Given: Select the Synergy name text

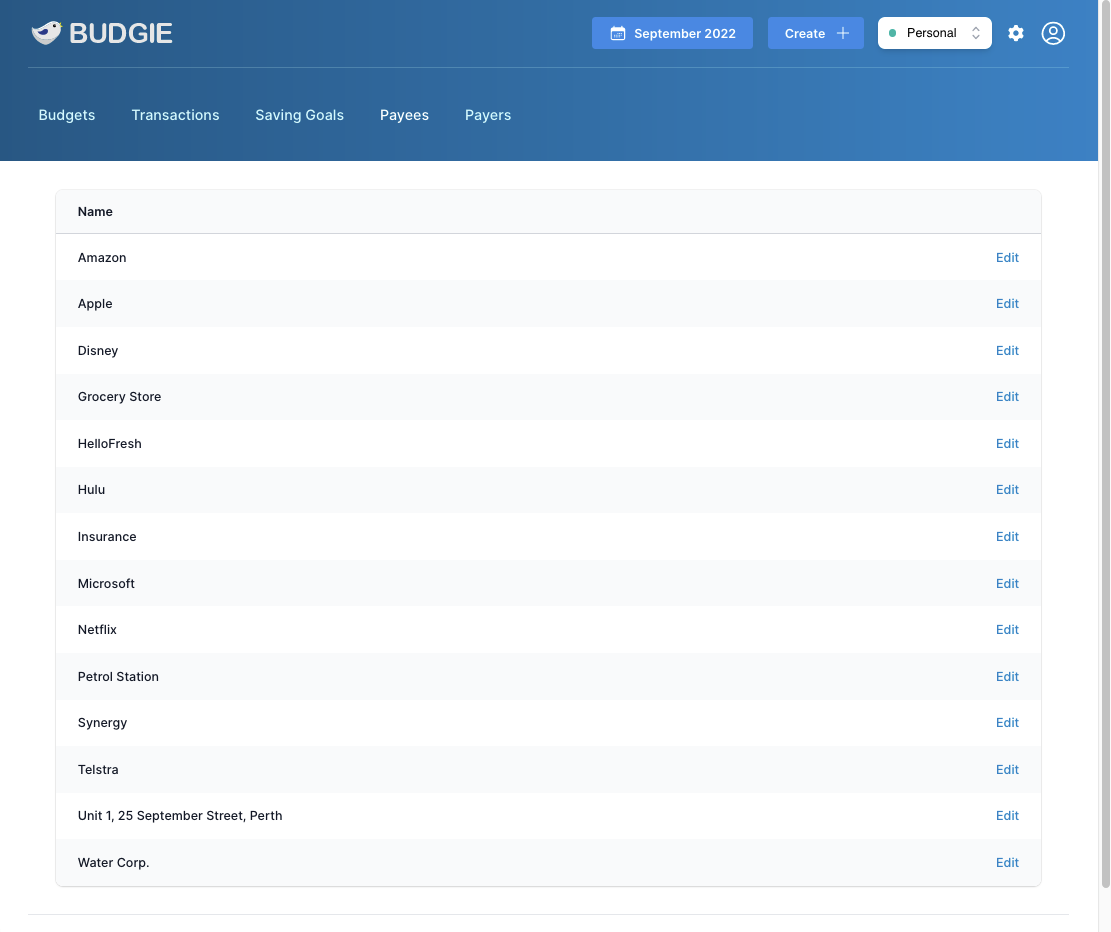Looking at the screenshot, I should [103, 722].
